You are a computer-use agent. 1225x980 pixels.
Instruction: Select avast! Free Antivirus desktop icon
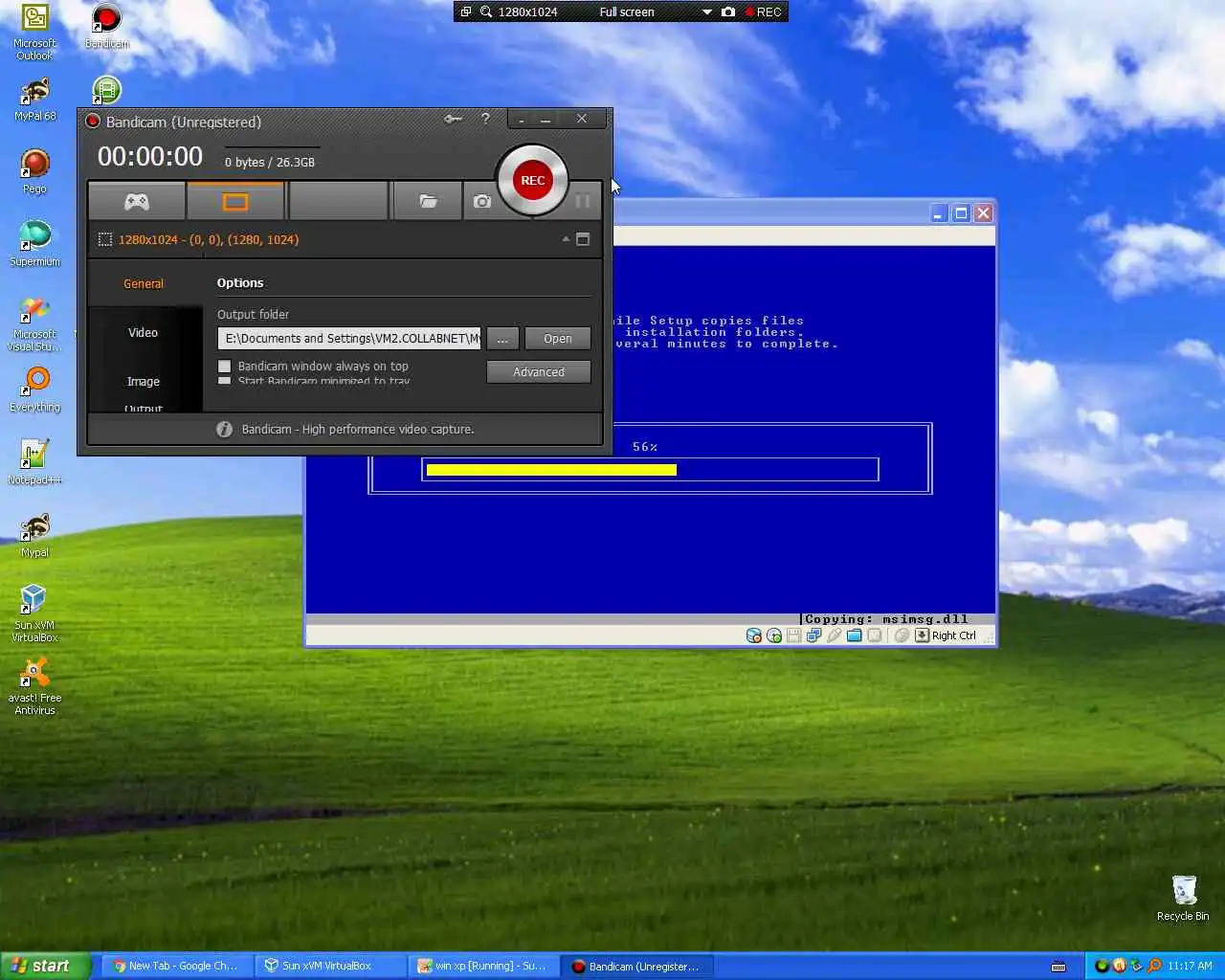(x=34, y=686)
